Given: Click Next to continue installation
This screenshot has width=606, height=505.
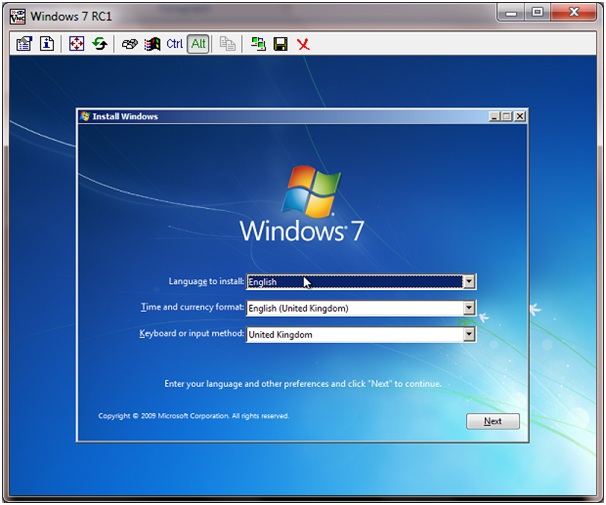Looking at the screenshot, I should pyautogui.click(x=493, y=421).
